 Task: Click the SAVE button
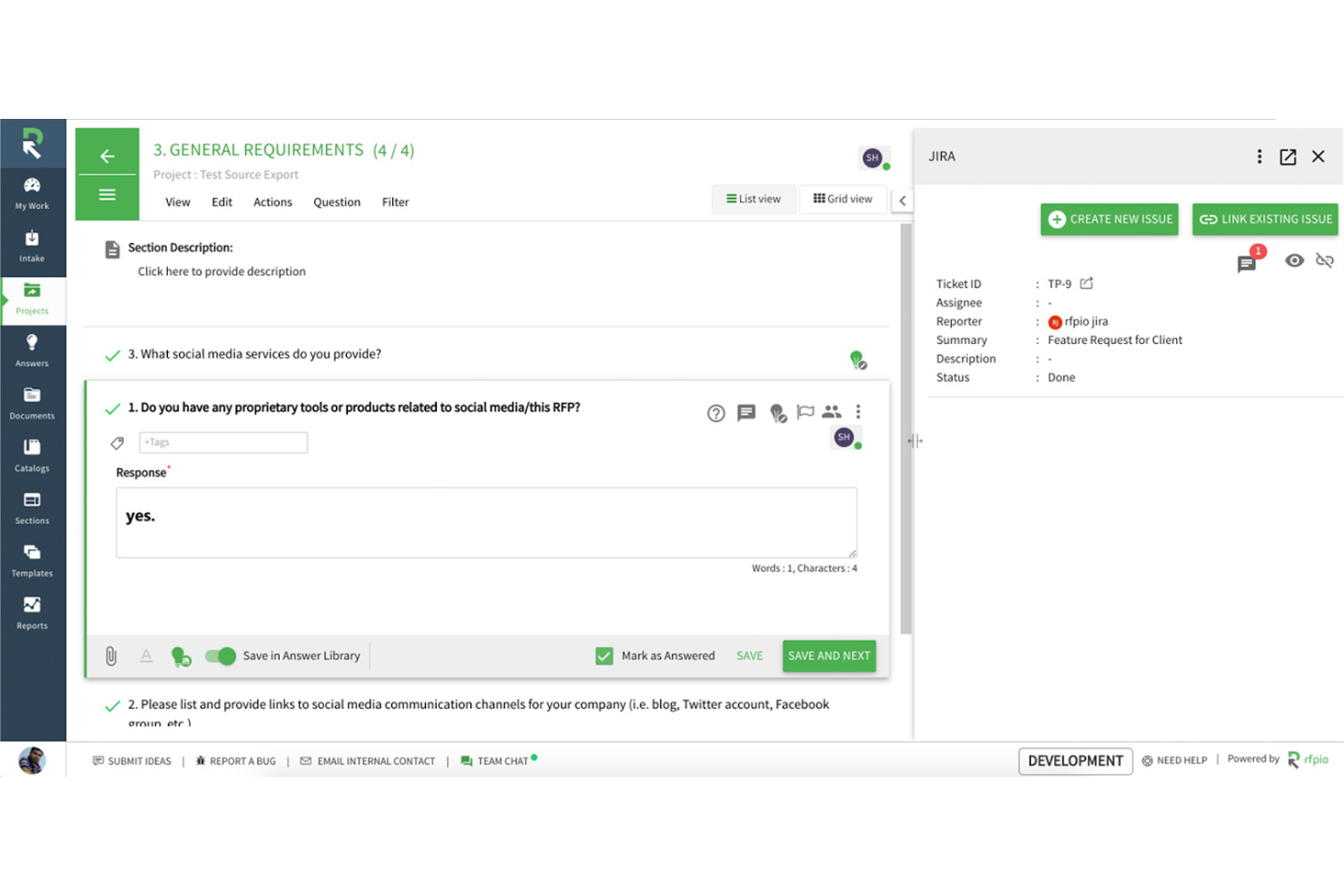coord(749,655)
